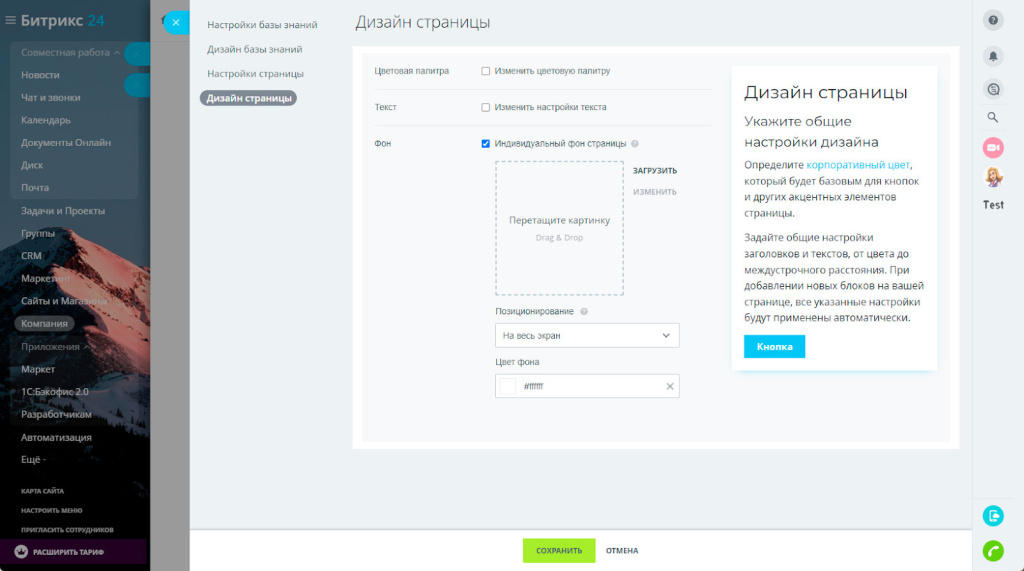Click the magnifier search icon in right sidebar
1024x571 pixels.
(993, 117)
